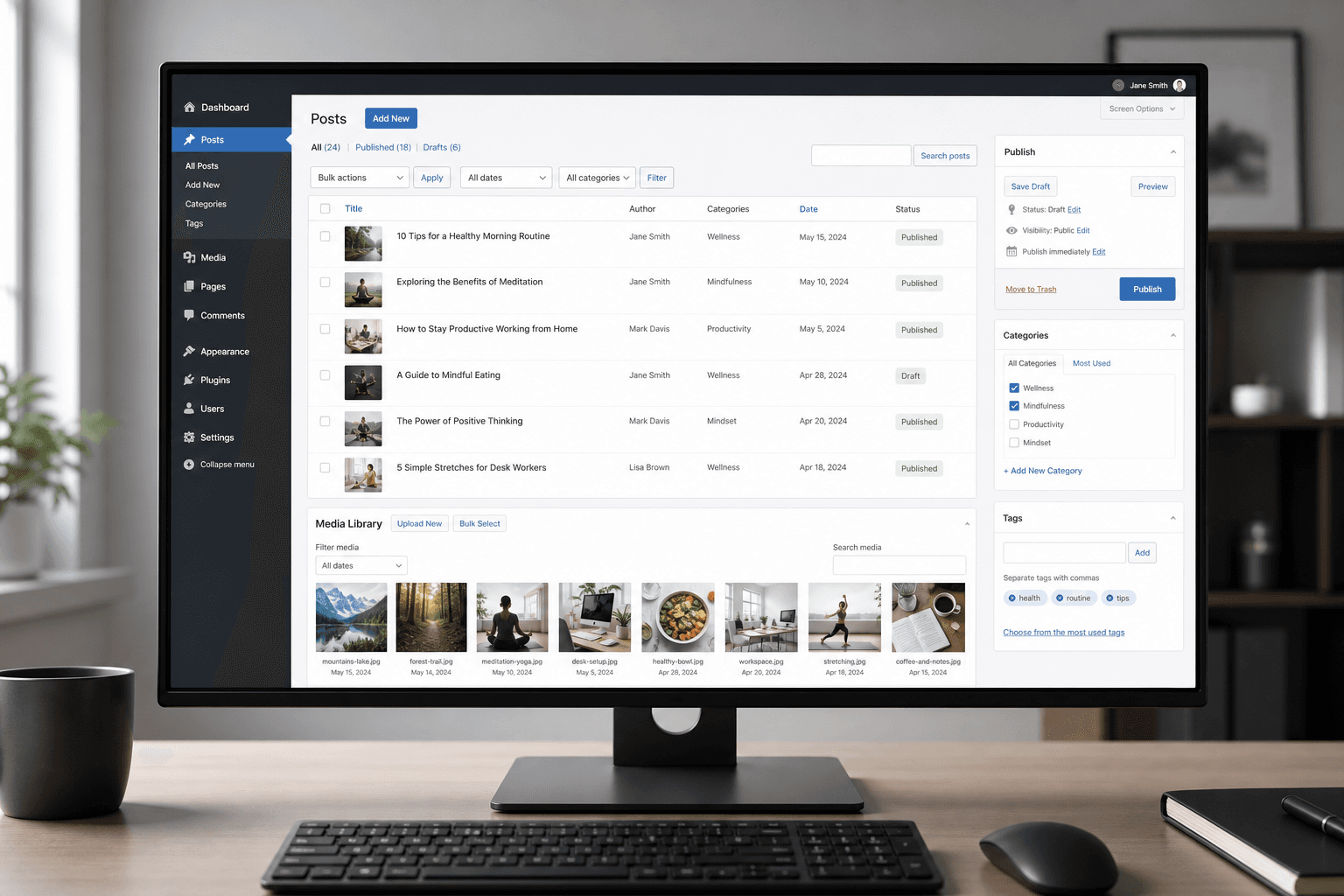This screenshot has width=1344, height=896.
Task: Collapse the Categories panel
Action: pyautogui.click(x=1173, y=335)
